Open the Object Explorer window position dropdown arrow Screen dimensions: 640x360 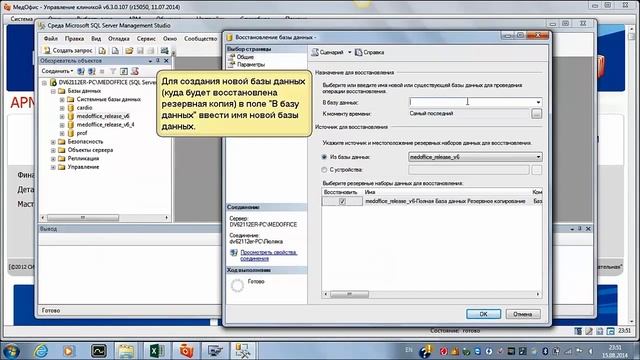[x=150, y=61]
